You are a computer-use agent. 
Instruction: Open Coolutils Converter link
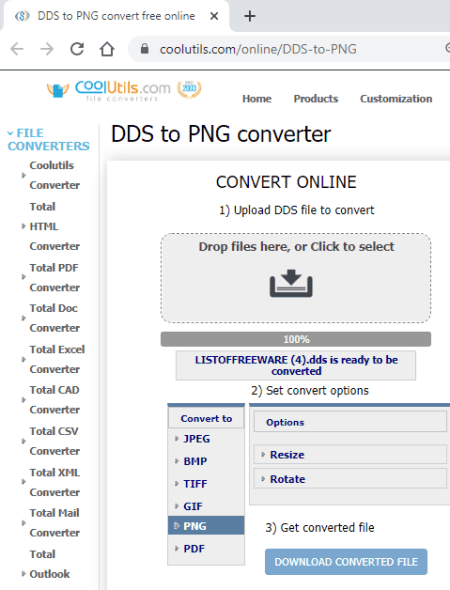(55, 175)
